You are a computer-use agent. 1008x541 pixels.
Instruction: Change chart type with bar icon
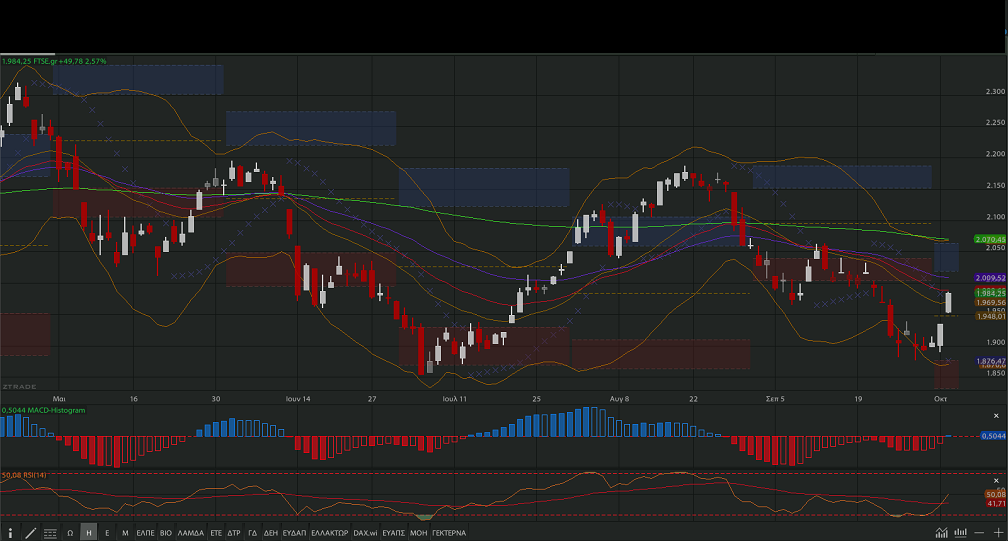(960, 533)
